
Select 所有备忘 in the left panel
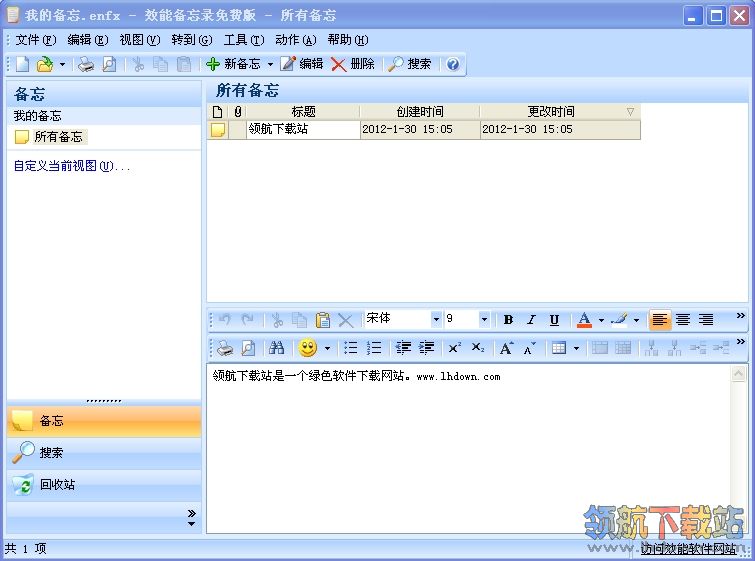coord(58,137)
